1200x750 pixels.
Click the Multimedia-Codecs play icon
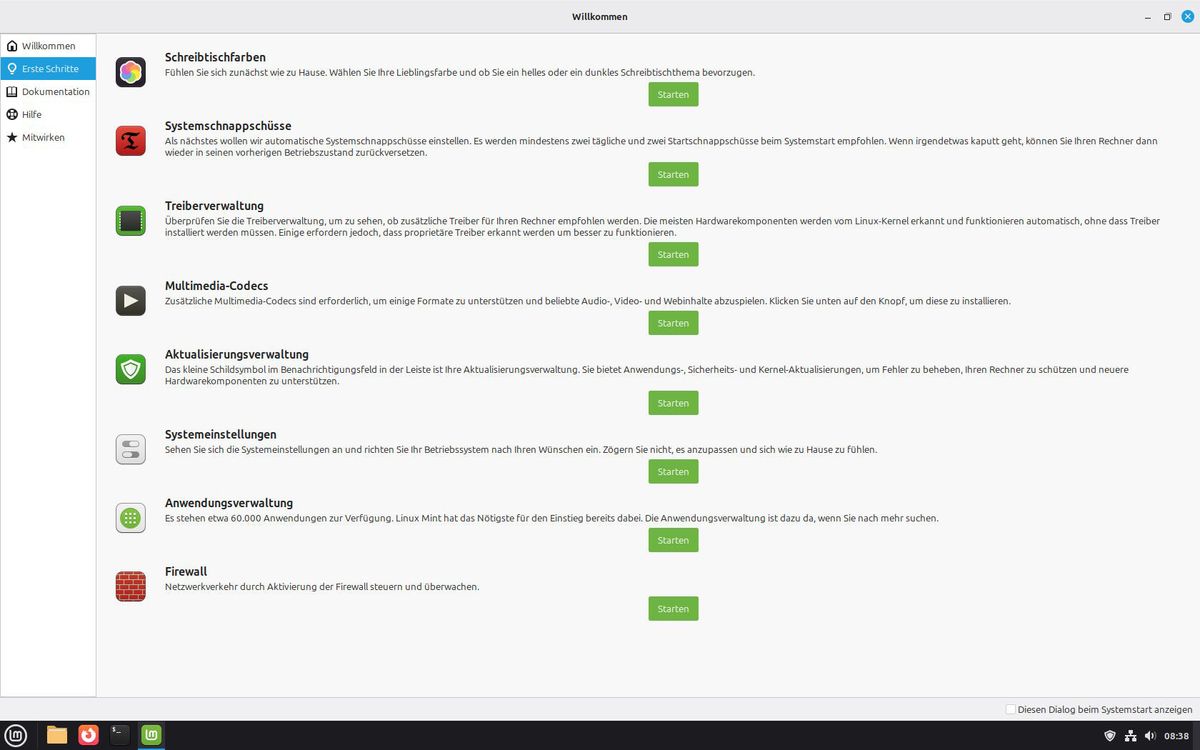click(131, 300)
